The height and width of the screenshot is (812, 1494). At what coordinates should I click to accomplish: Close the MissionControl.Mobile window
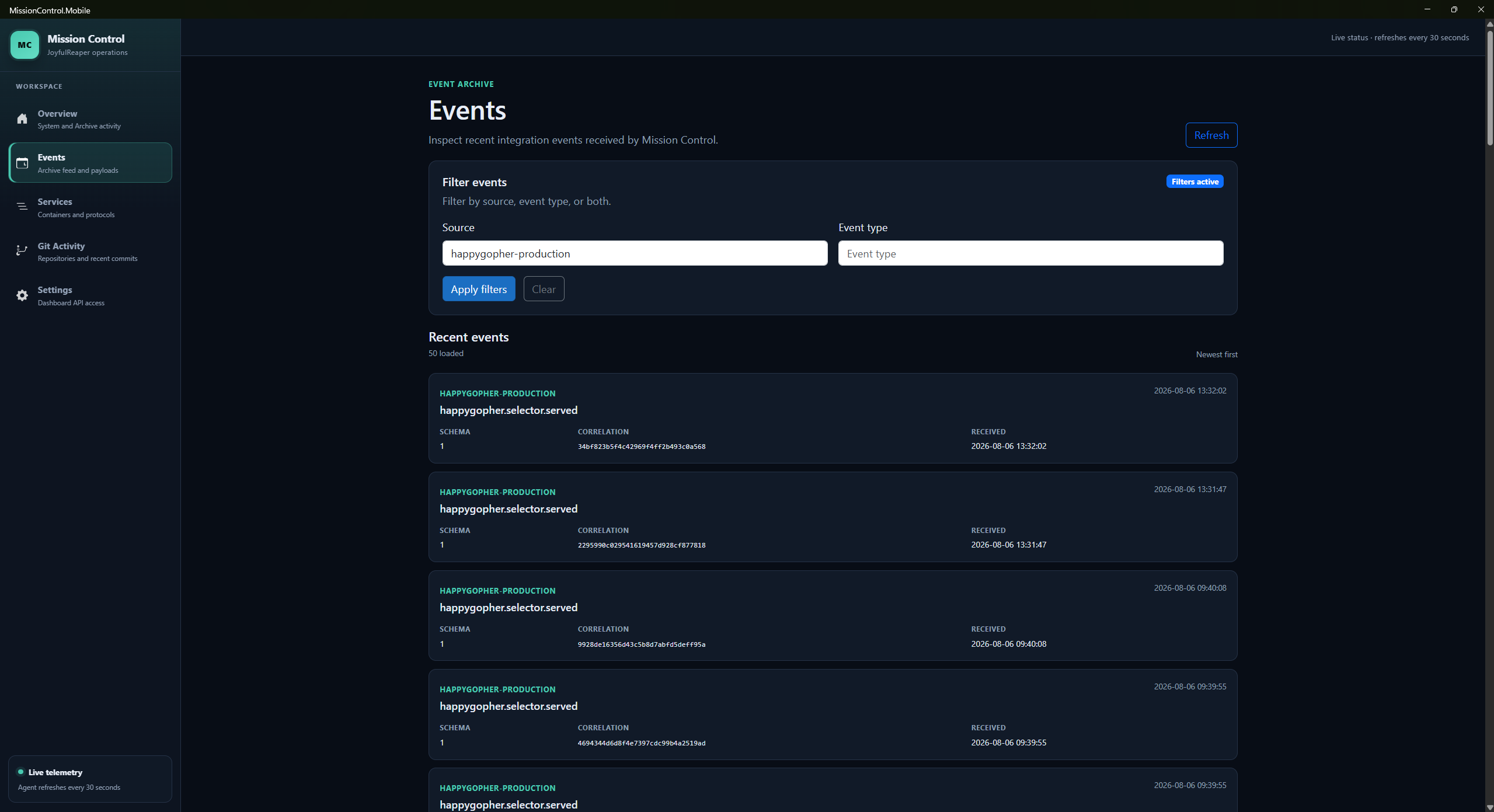point(1481,9)
